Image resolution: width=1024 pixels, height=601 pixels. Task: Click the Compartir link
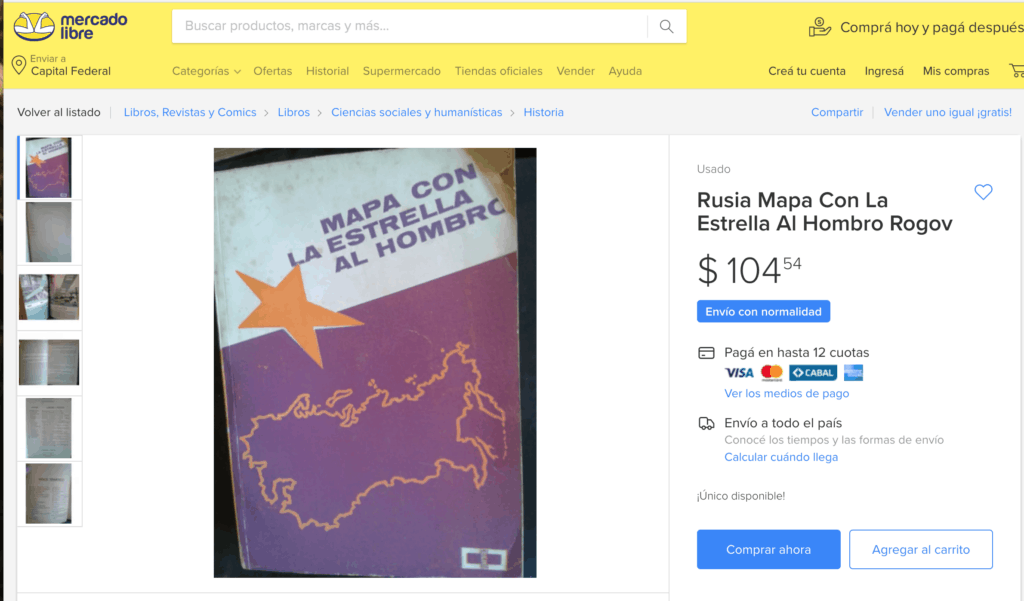837,112
